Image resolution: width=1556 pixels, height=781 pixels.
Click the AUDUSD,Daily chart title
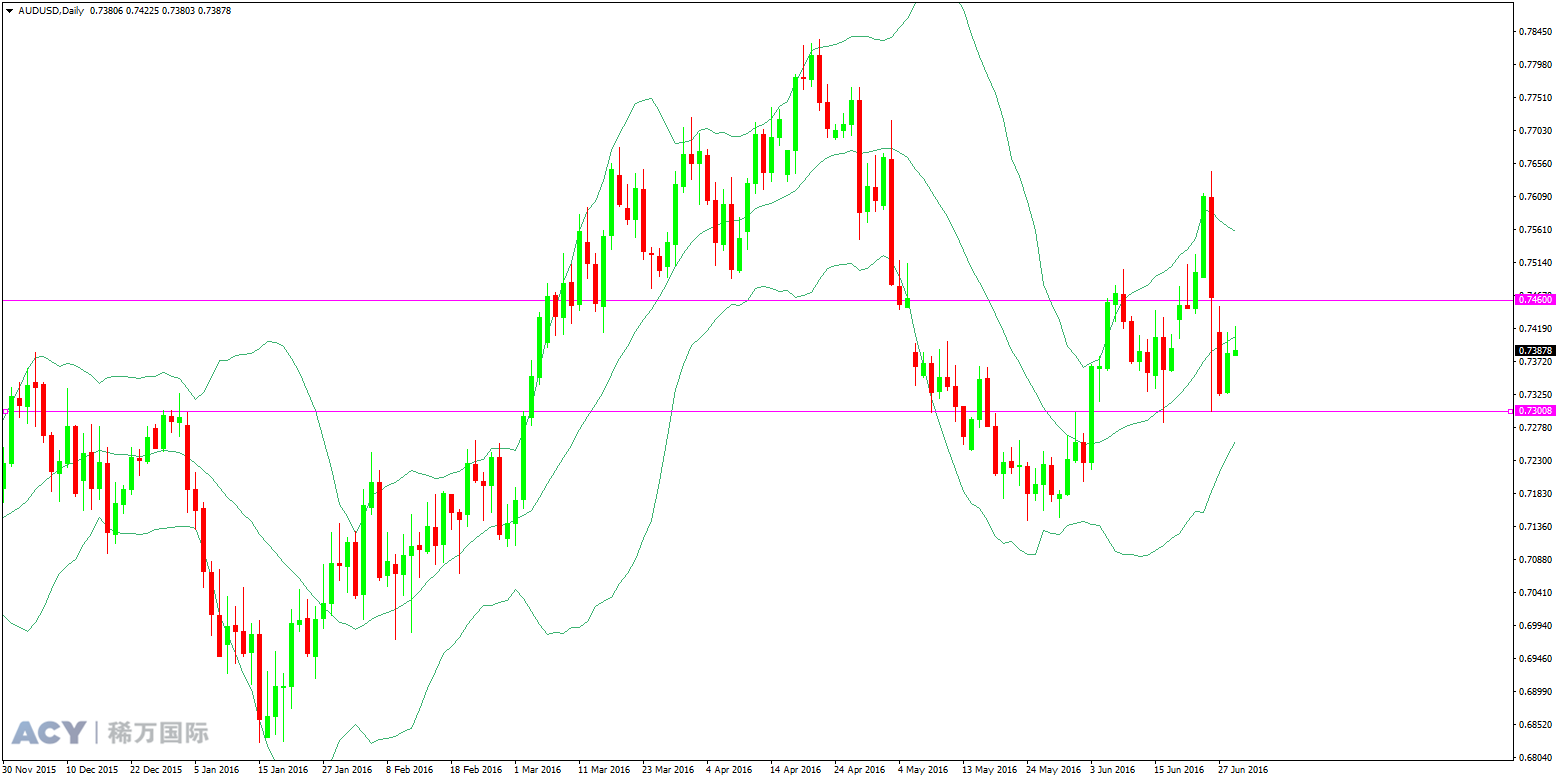click(x=51, y=10)
